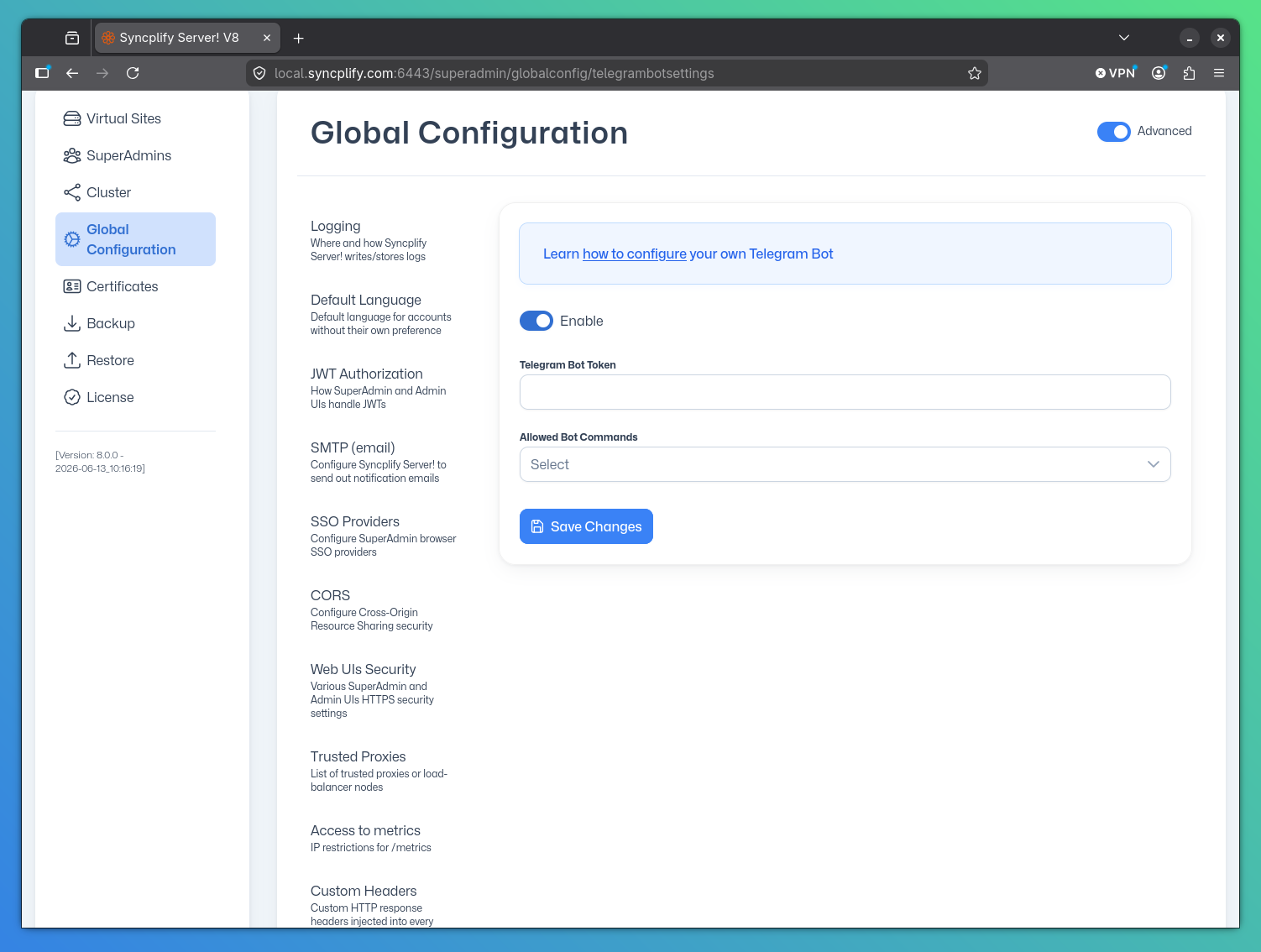
Task: Close the Syncplify Server! V8 tab
Action: tap(267, 38)
